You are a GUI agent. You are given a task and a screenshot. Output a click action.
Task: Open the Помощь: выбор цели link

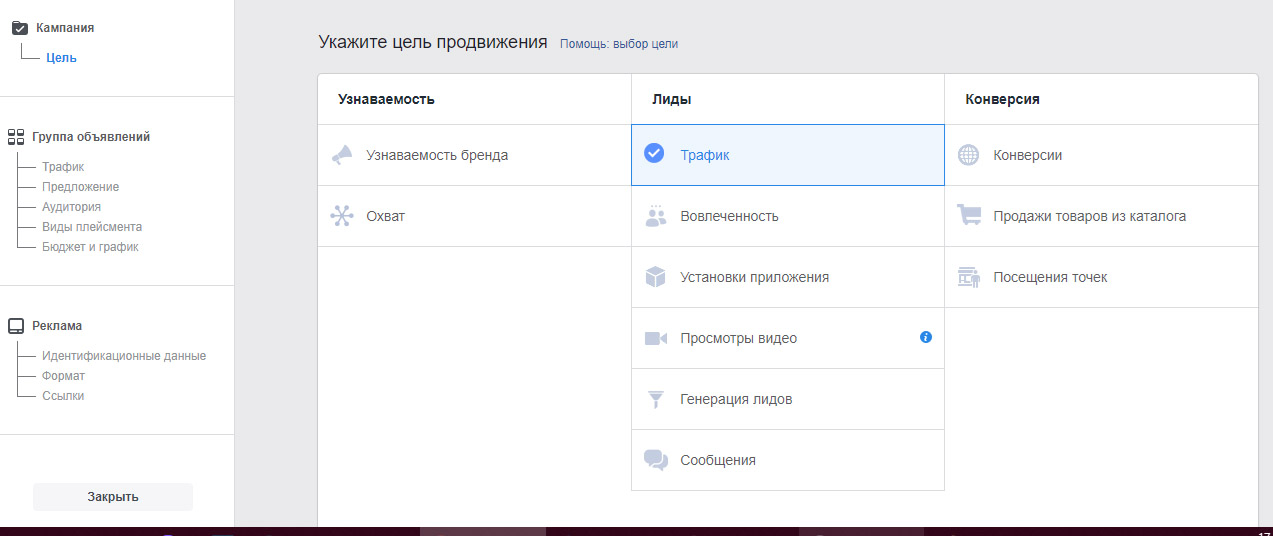pyautogui.click(x=625, y=44)
